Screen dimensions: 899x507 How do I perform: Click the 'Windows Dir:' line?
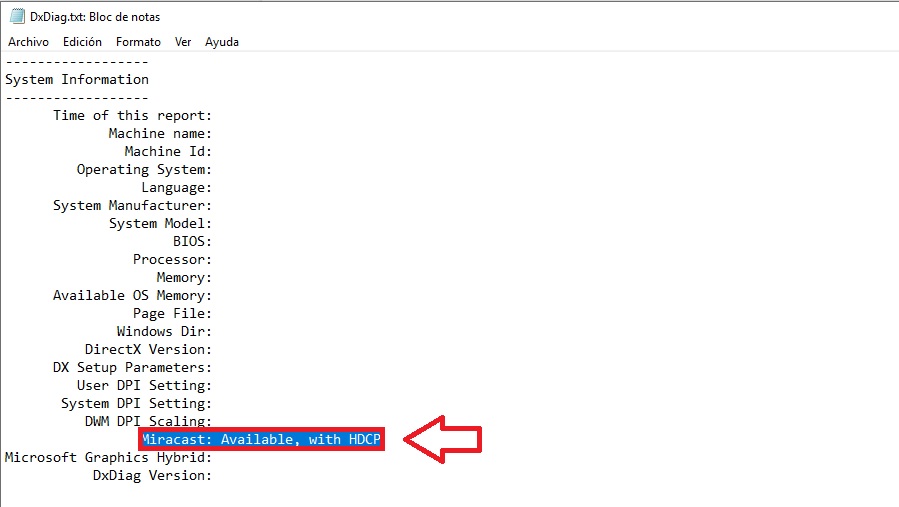pos(164,332)
